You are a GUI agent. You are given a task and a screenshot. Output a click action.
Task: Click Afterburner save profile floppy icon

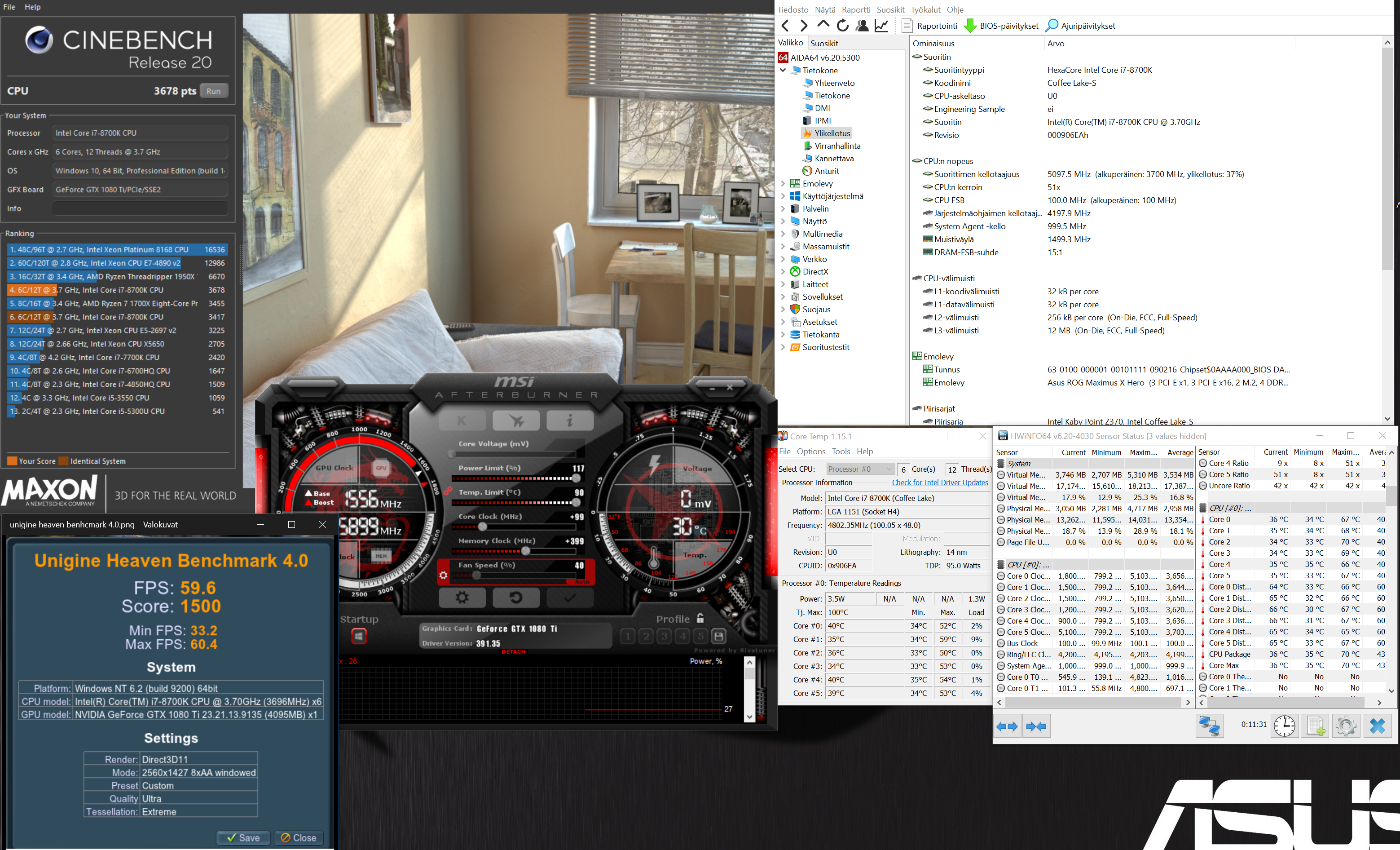719,636
